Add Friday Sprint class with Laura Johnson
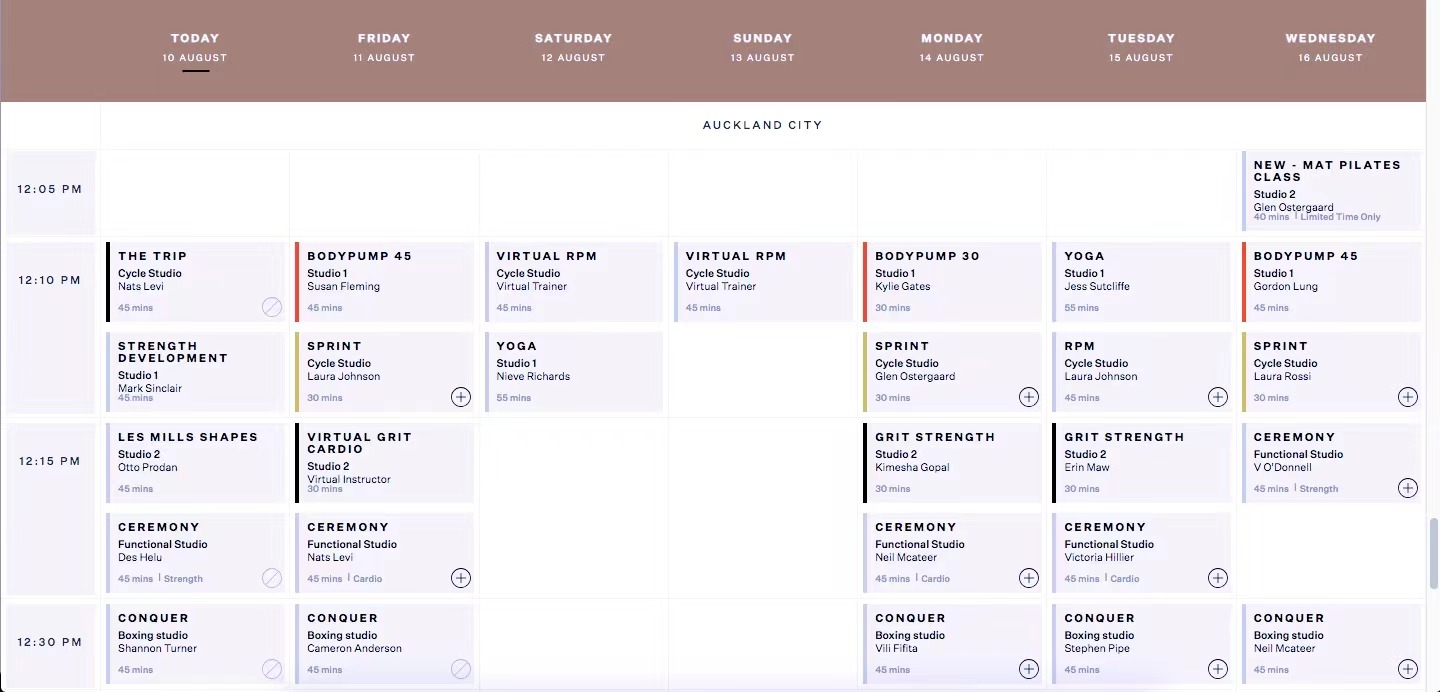Image resolution: width=1440 pixels, height=692 pixels. coord(460,397)
